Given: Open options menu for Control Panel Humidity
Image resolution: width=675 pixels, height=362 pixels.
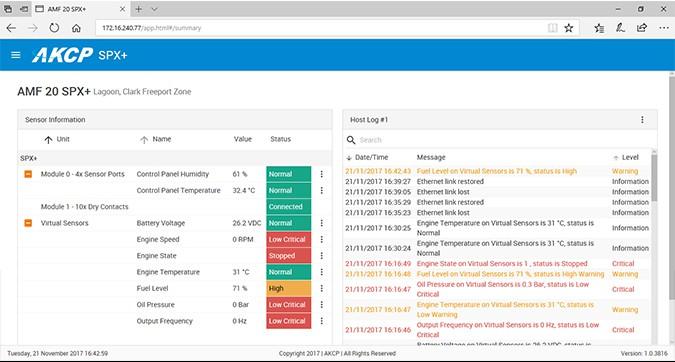Looking at the screenshot, I should (x=322, y=174).
